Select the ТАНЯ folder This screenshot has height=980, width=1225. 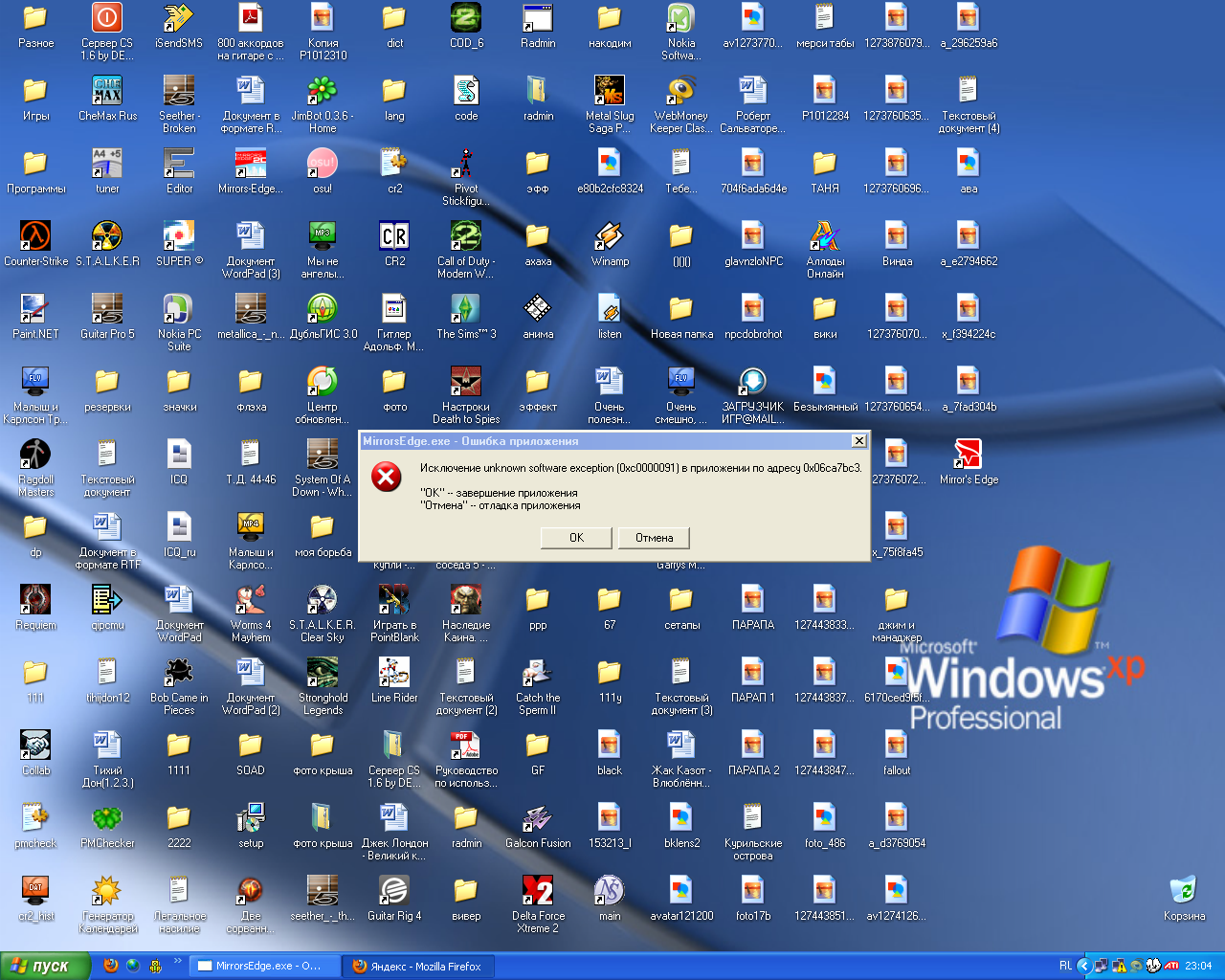825,170
